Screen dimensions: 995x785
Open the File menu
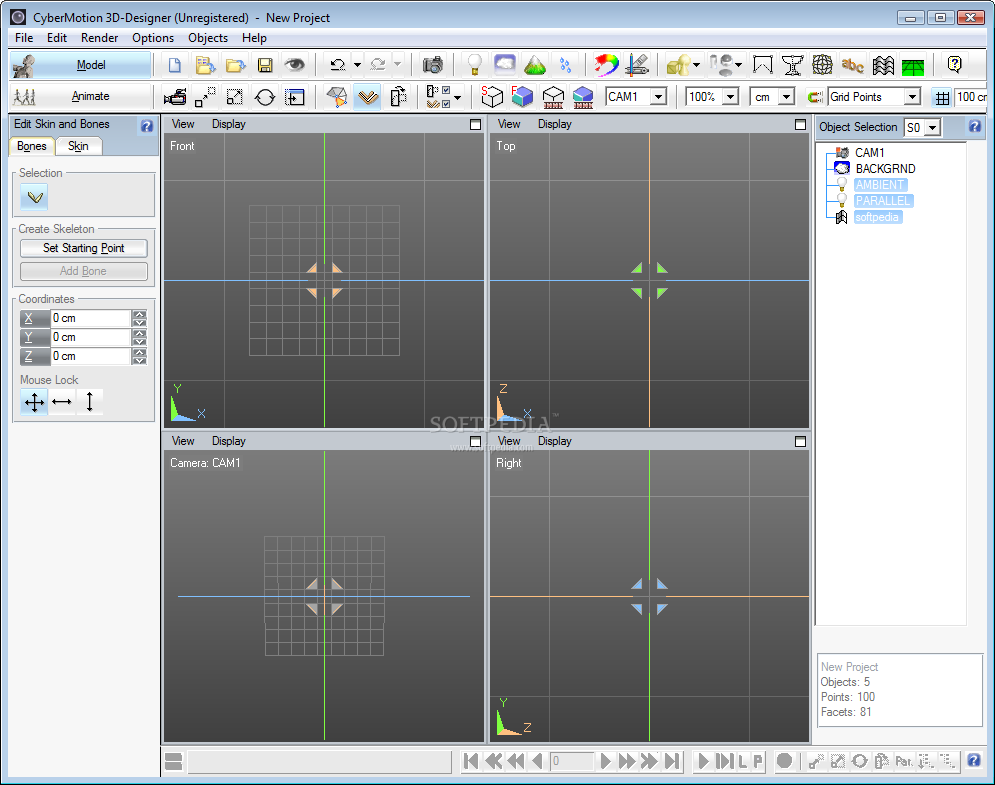(x=24, y=38)
